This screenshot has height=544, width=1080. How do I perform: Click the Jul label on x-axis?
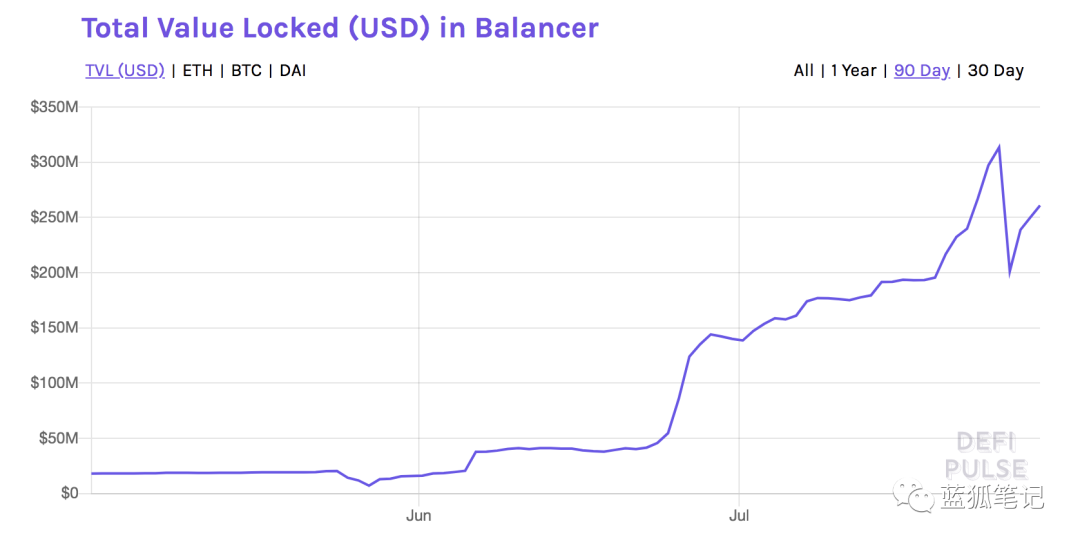738,516
